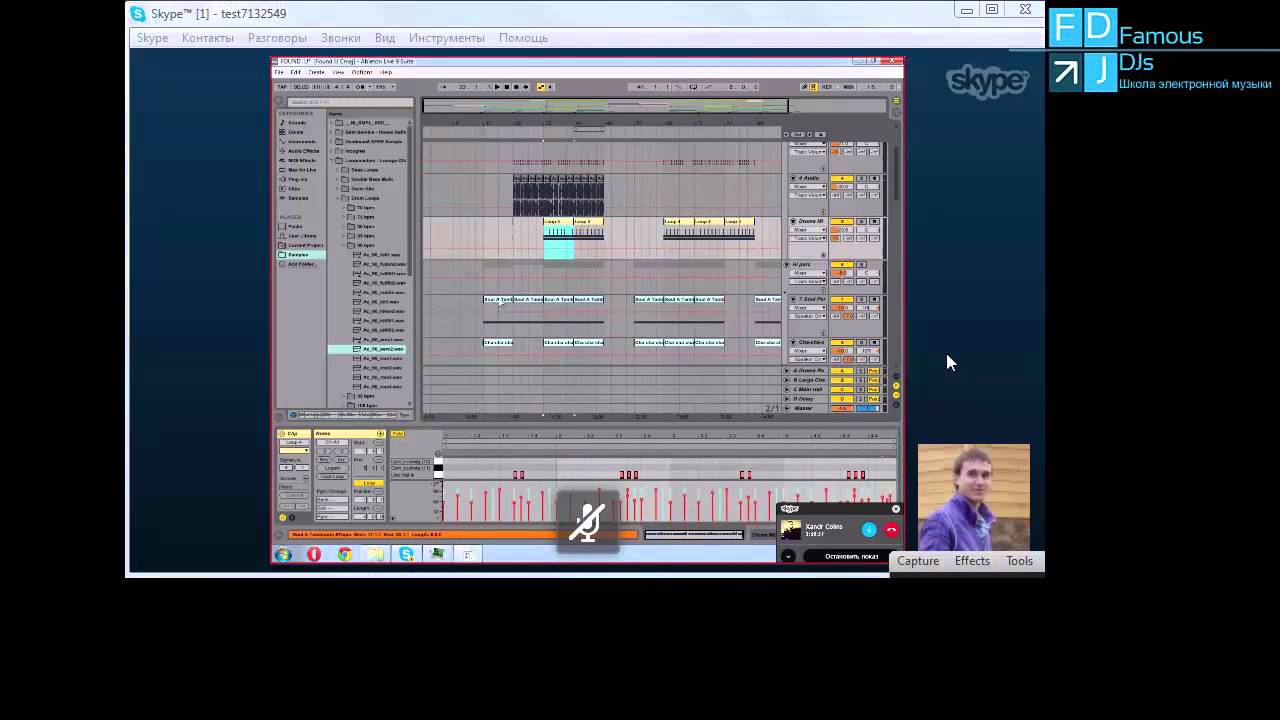This screenshot has width=1280, height=720.
Task: Click Skype icon in shared taskbar
Action: coord(406,554)
